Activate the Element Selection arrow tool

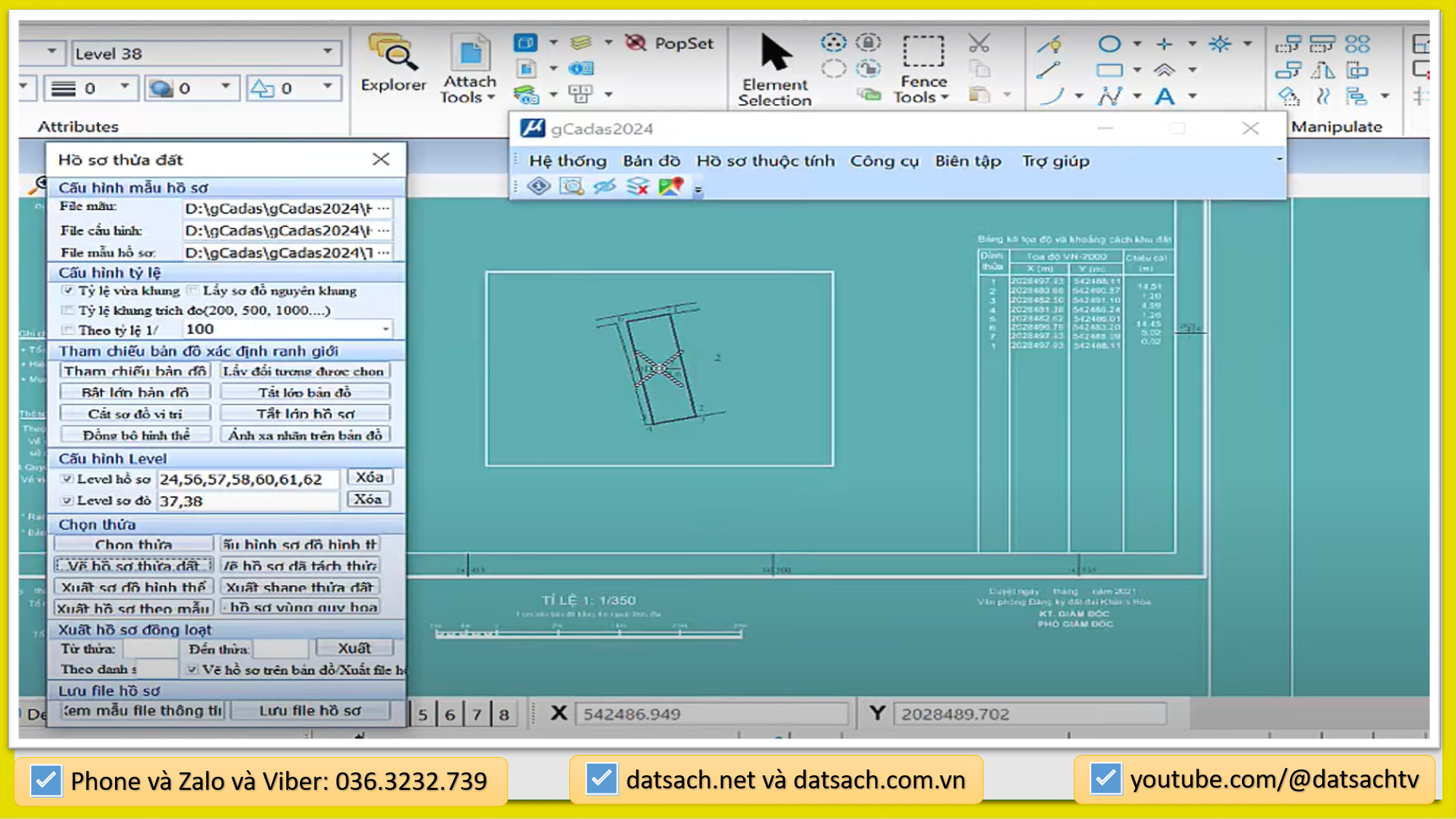(x=775, y=52)
